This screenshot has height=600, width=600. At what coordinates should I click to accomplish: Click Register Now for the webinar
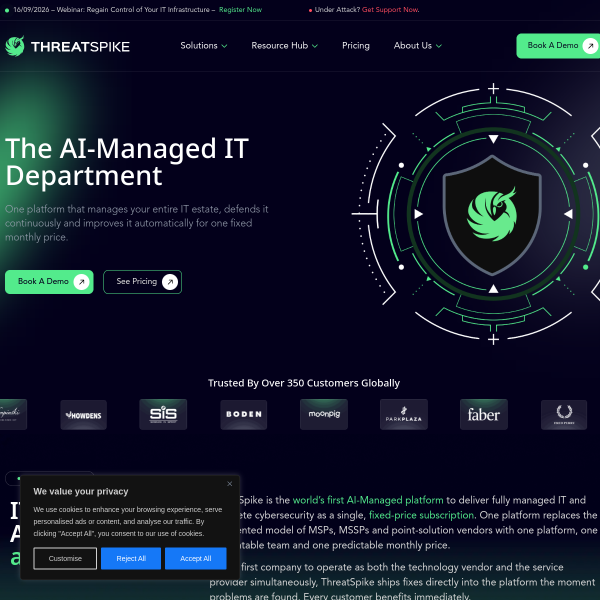click(240, 10)
